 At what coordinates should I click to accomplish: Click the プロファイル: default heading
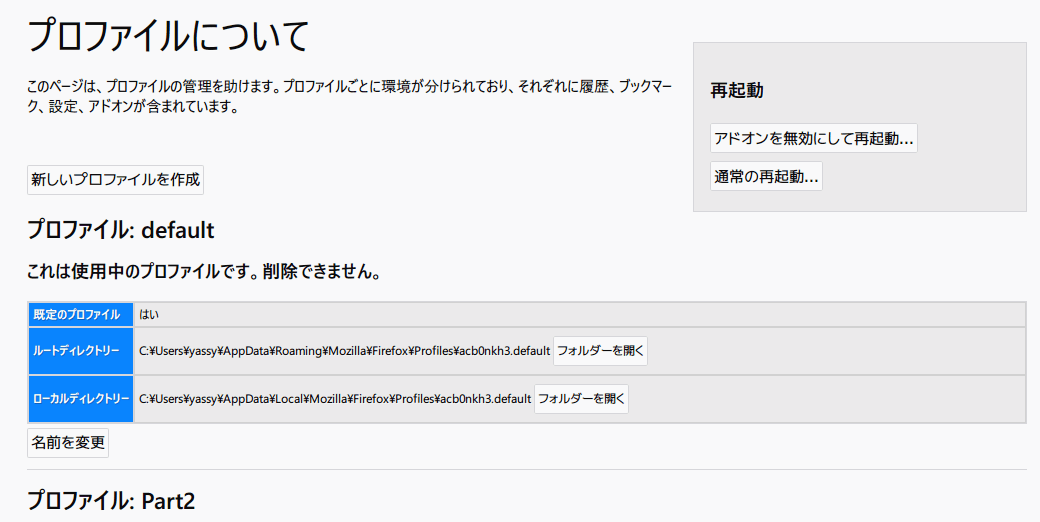tap(121, 230)
